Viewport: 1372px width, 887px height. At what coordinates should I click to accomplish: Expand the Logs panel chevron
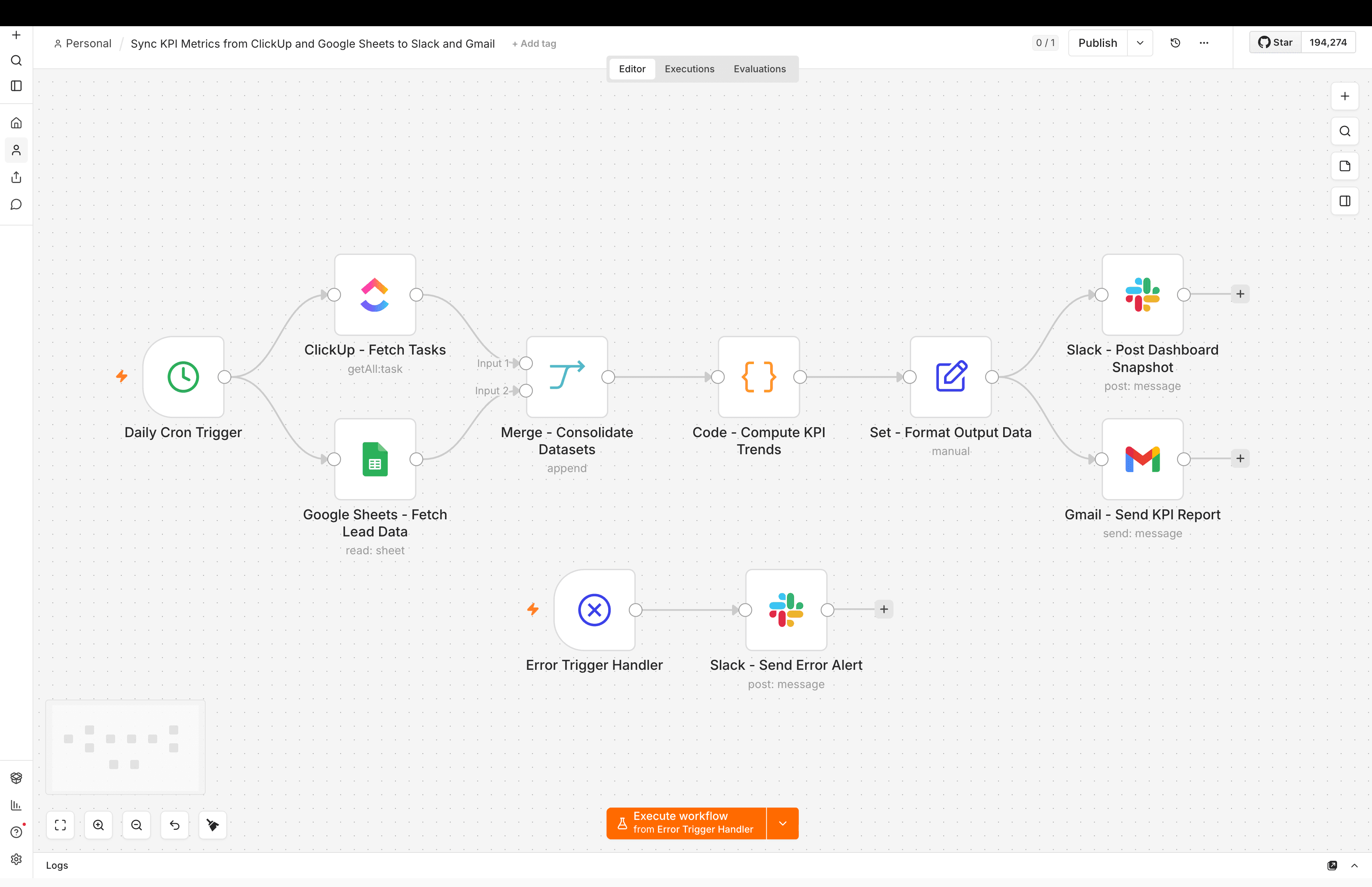[x=1354, y=865]
